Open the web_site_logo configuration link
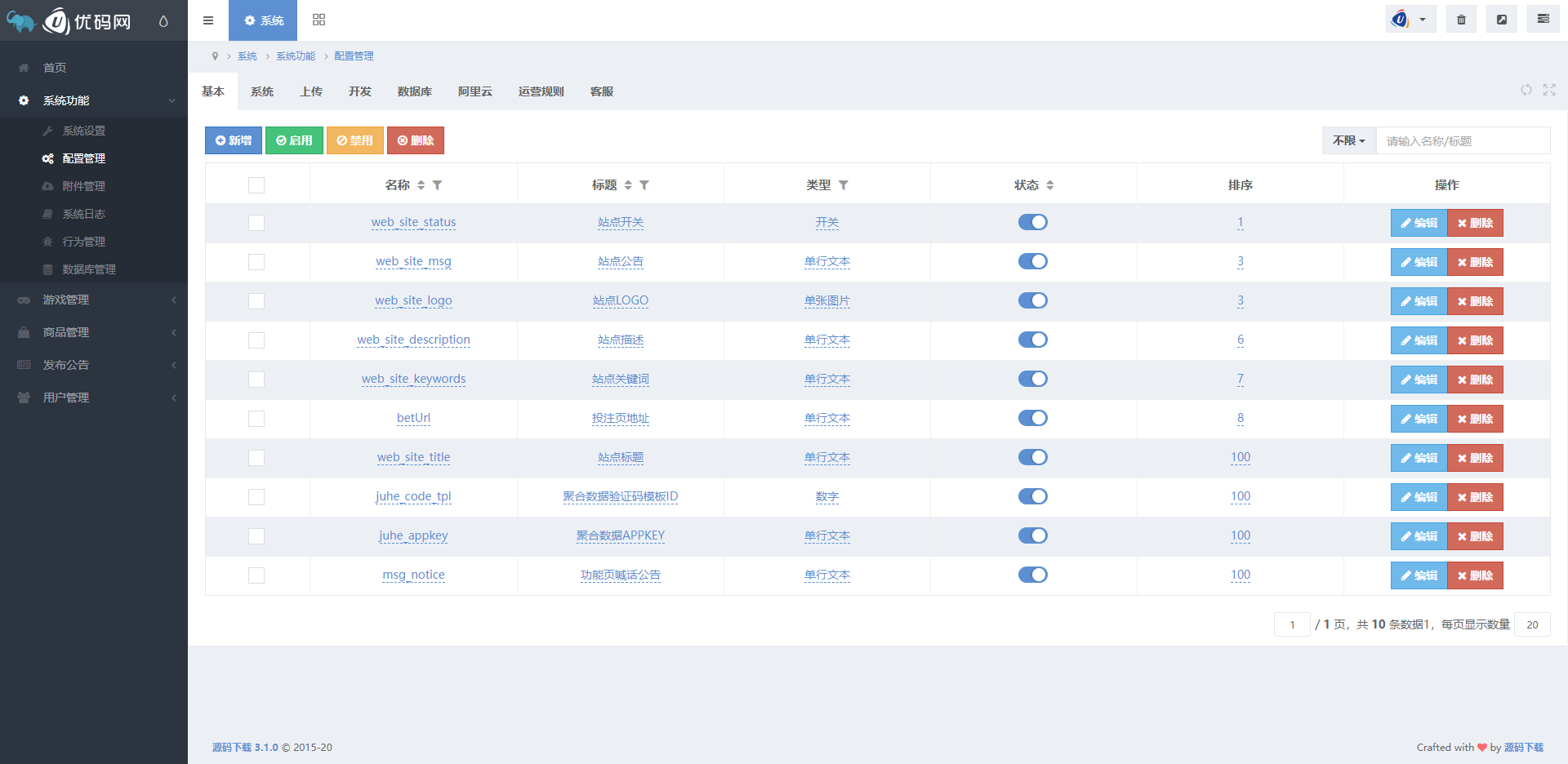Viewport: 1568px width, 764px height. (x=413, y=300)
